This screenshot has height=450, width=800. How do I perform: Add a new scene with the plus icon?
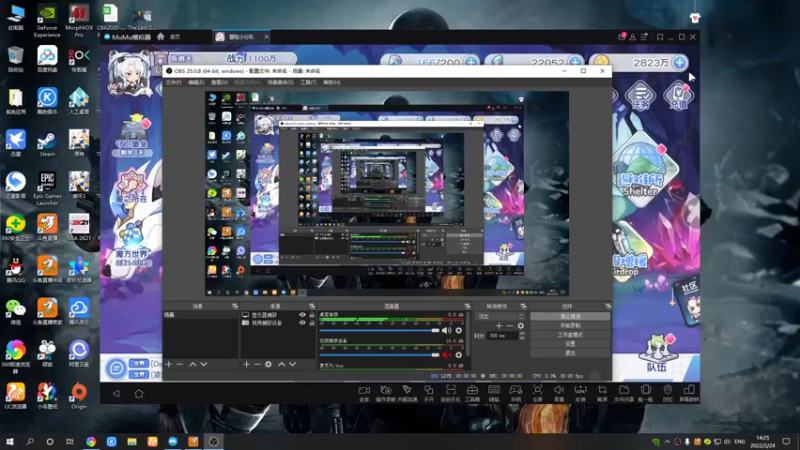click(x=169, y=364)
